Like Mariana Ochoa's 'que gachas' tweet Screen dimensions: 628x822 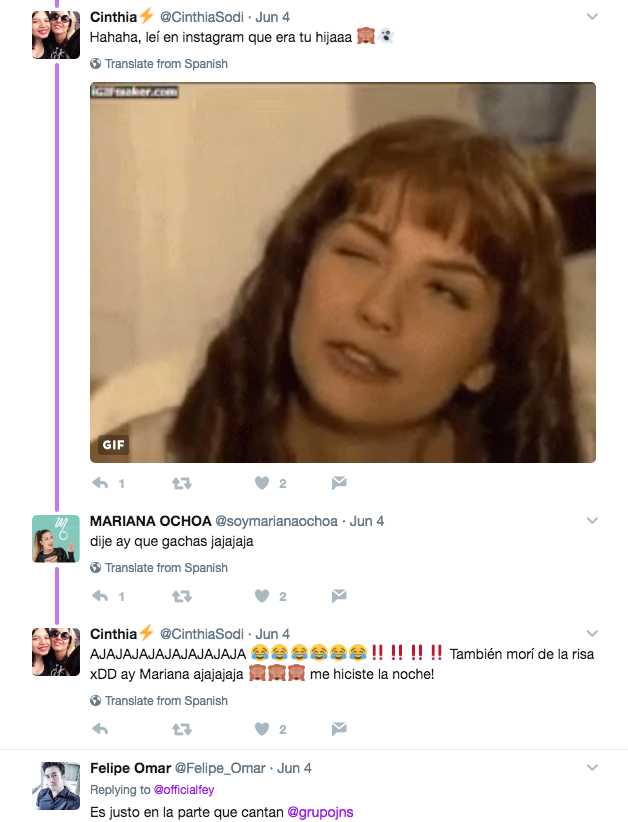tap(262, 596)
